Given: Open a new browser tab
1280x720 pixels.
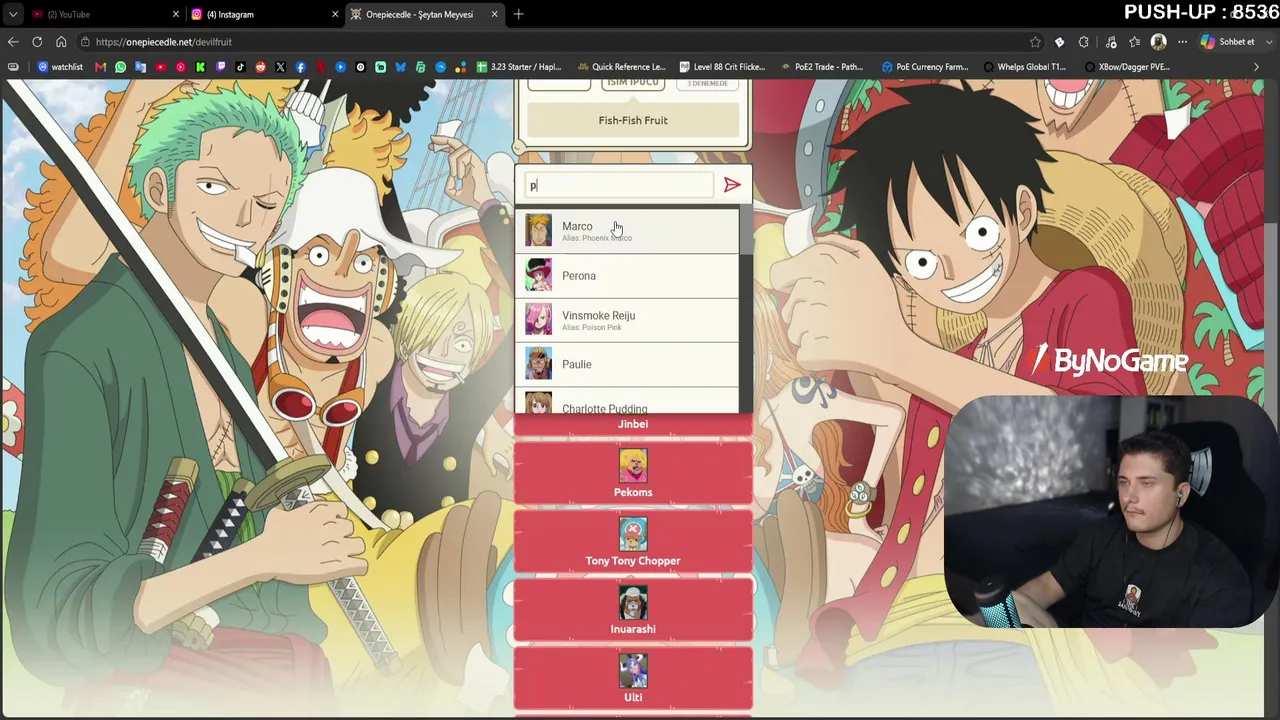Looking at the screenshot, I should (x=518, y=14).
